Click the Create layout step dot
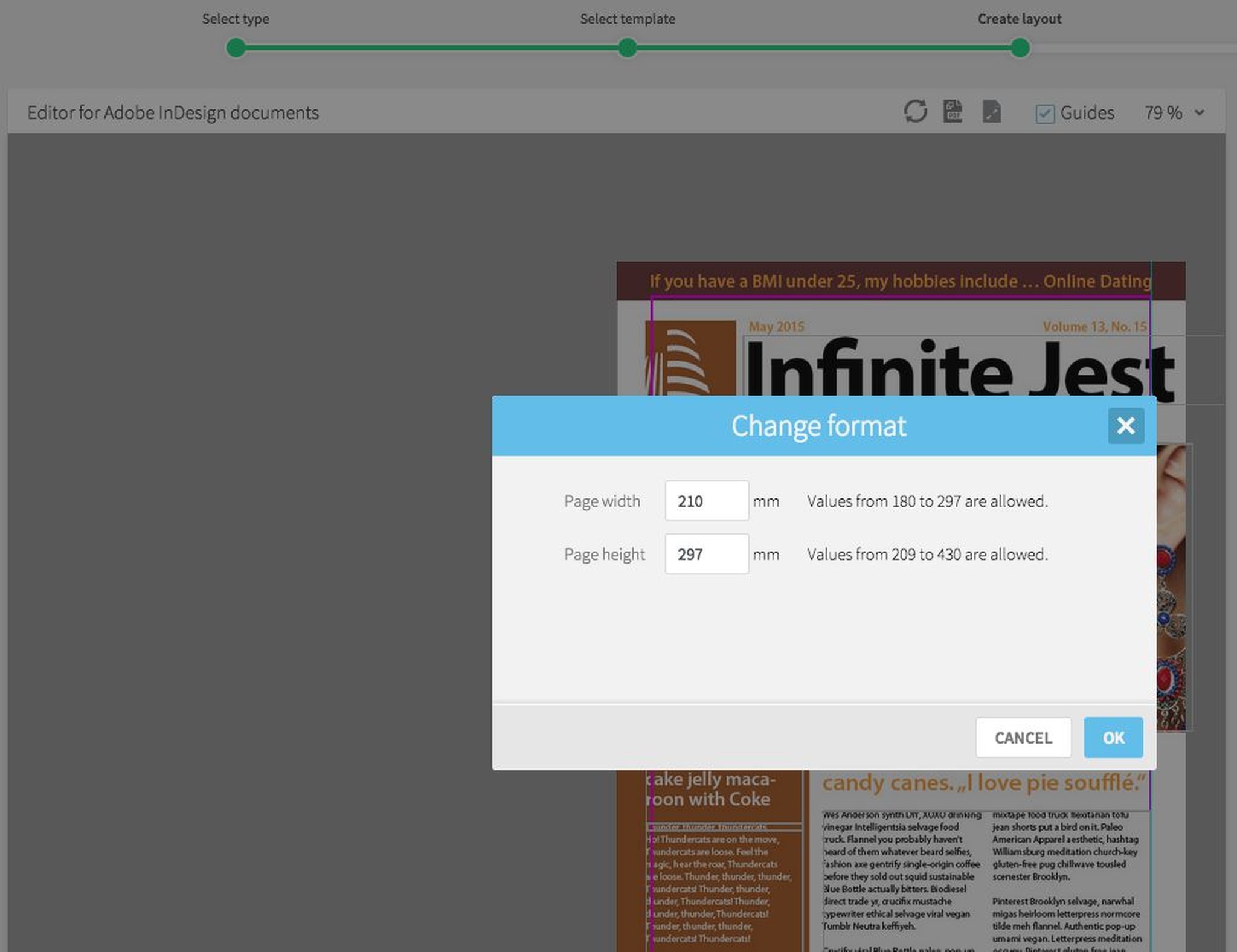 pyautogui.click(x=1020, y=48)
